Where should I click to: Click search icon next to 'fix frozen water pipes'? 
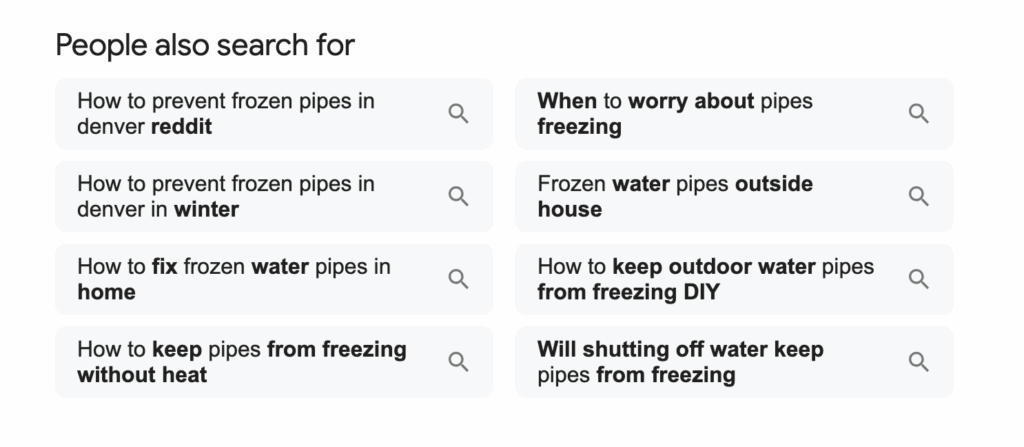pyautogui.click(x=458, y=279)
